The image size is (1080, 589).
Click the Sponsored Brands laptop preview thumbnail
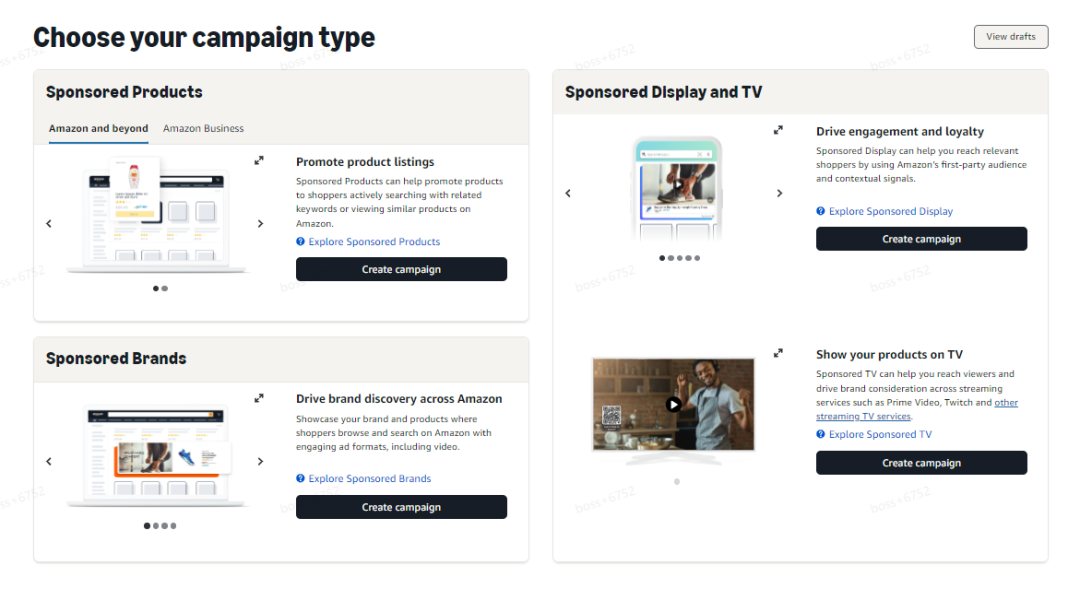tap(155, 456)
